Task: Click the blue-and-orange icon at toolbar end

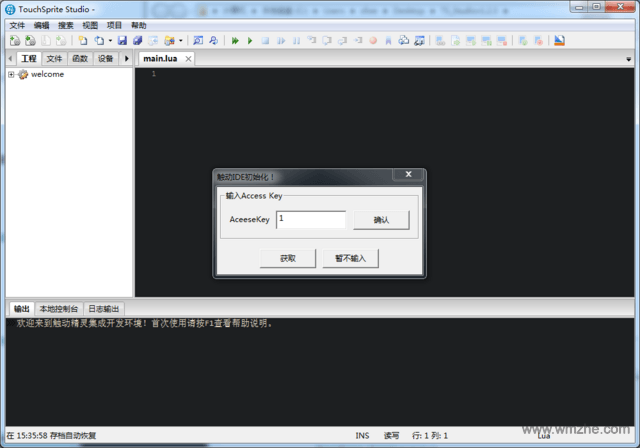Action: (x=560, y=40)
